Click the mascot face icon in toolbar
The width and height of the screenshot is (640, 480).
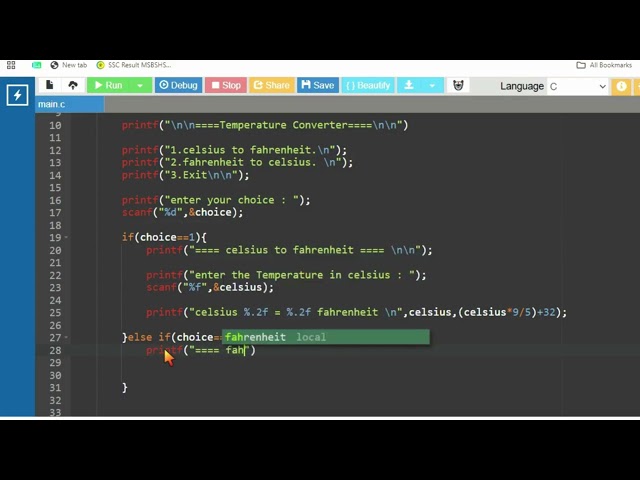tap(458, 85)
